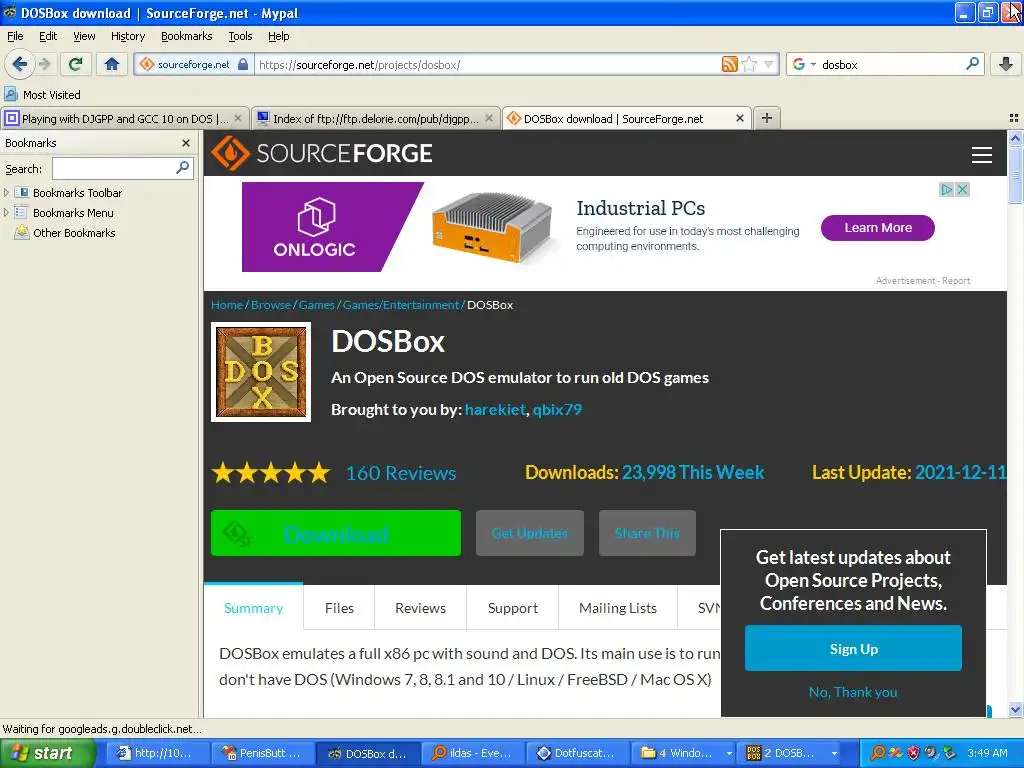Click the AdChoices triangle icon
The image size is (1024, 768).
pos(946,189)
